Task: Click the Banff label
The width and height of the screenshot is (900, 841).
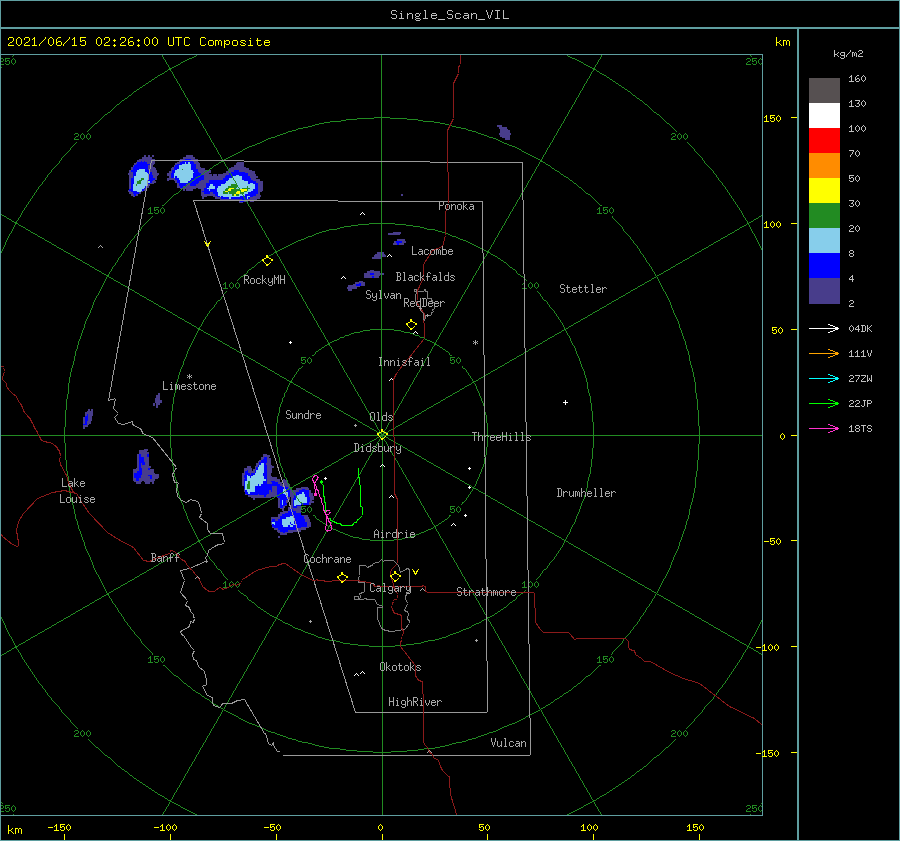Action: coord(165,557)
